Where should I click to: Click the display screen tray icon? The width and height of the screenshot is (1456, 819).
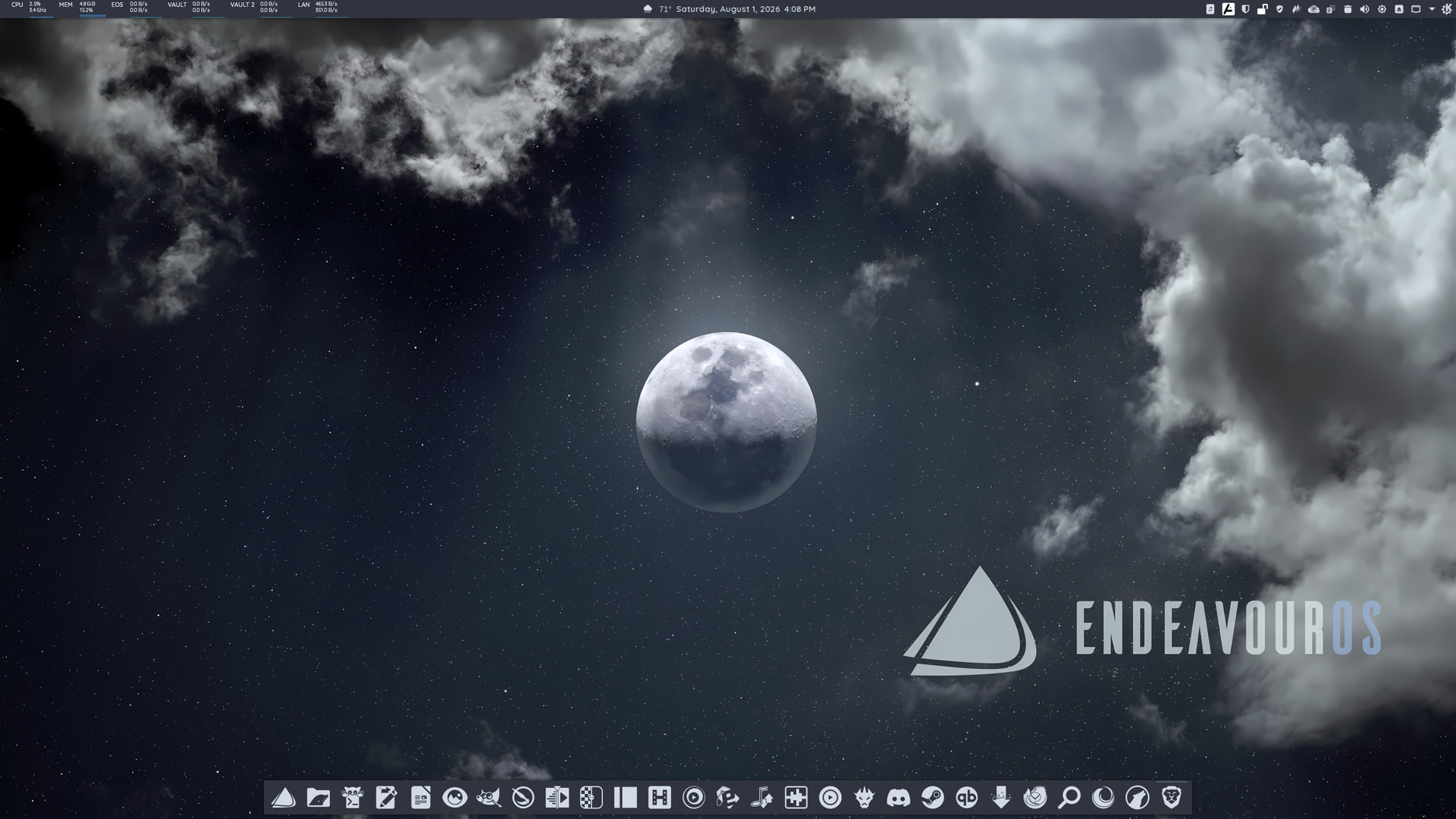[1416, 9]
